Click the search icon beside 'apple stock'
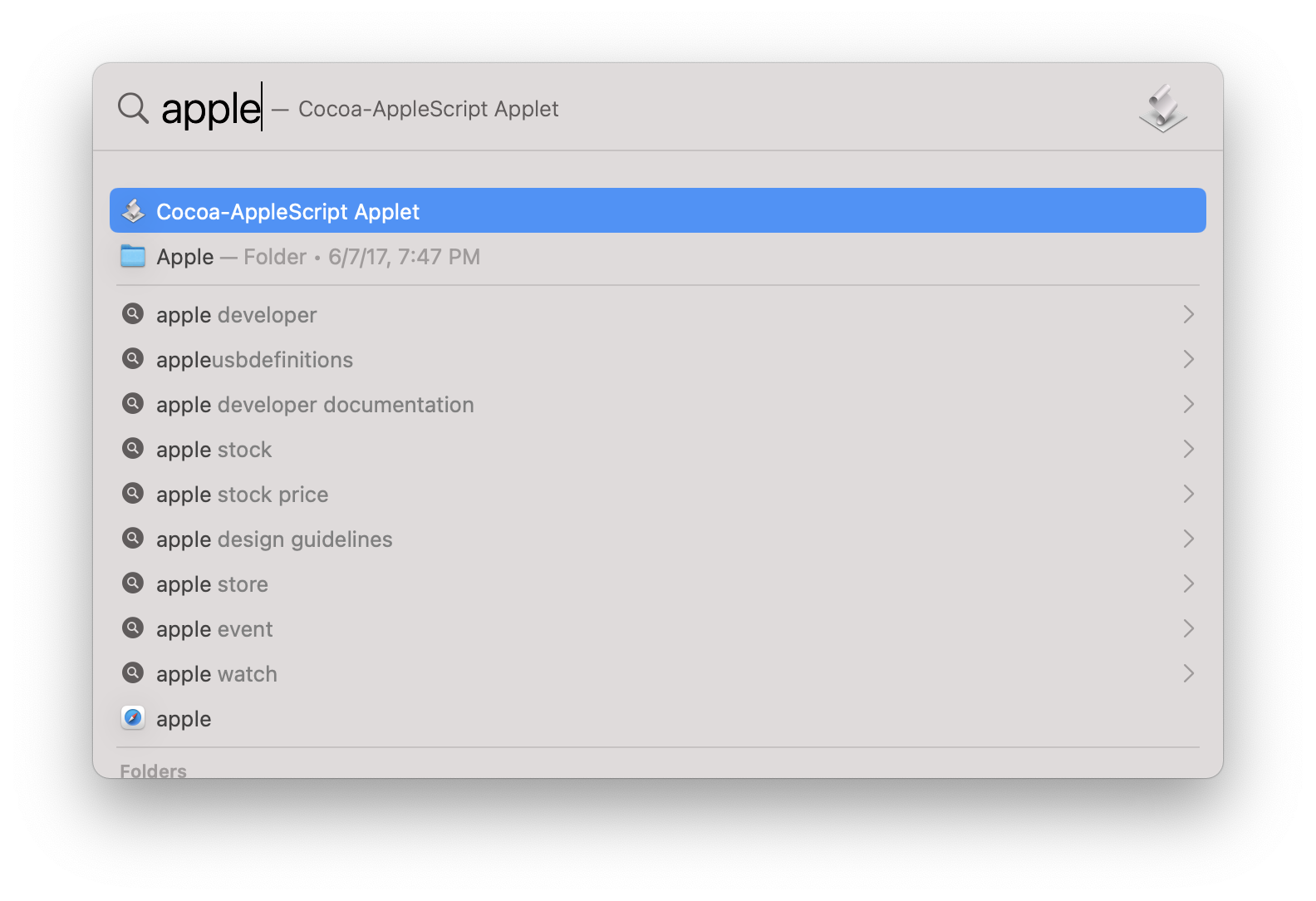The height and width of the screenshot is (901, 1316). pyautogui.click(x=133, y=449)
